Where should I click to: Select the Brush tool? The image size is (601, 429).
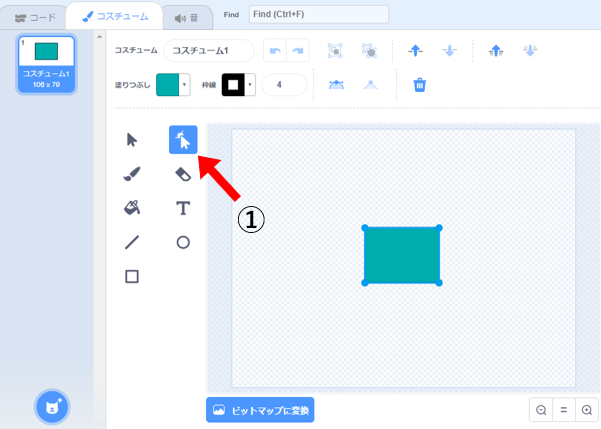[132, 174]
